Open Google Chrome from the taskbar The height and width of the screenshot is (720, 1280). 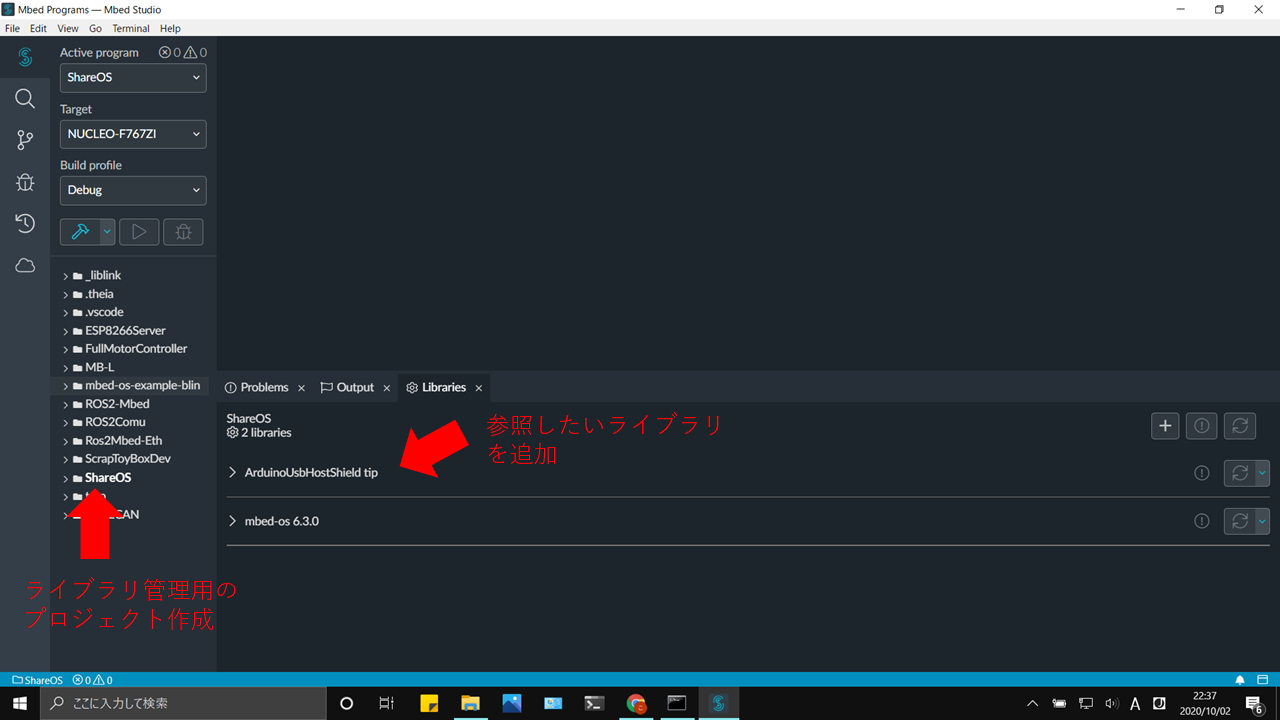click(x=635, y=703)
